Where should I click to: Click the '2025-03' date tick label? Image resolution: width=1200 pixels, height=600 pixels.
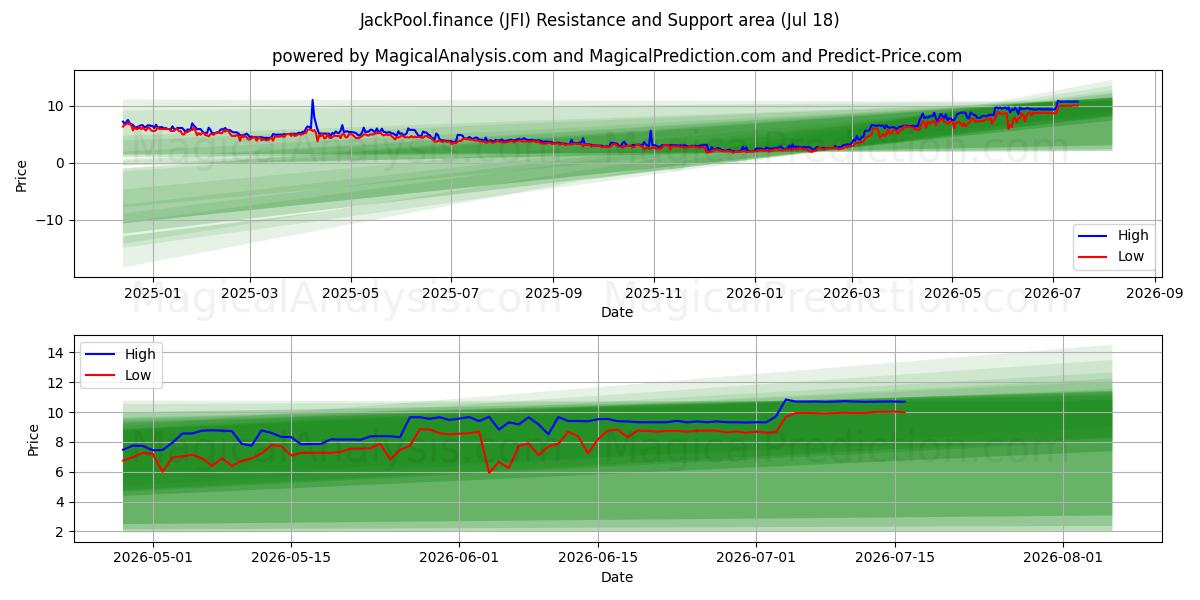pos(249,294)
